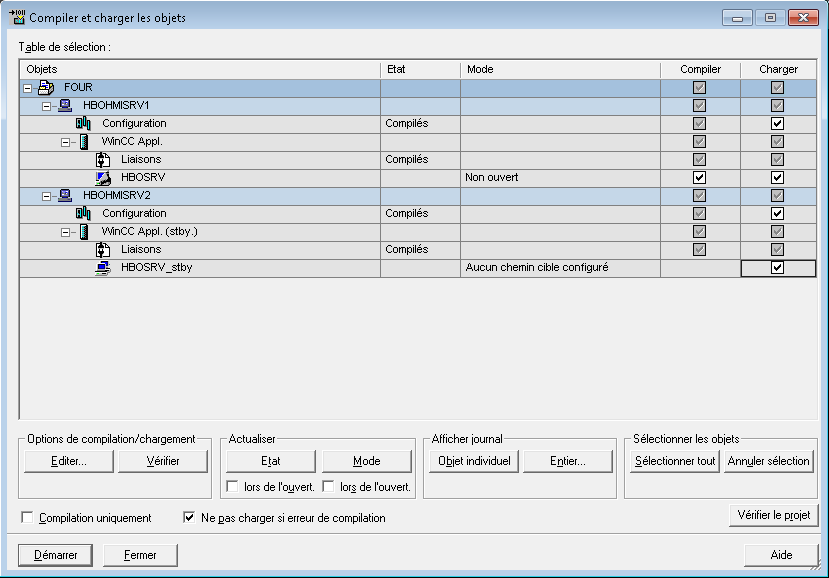Click the Etat column header
This screenshot has width=829, height=578.
[420, 69]
